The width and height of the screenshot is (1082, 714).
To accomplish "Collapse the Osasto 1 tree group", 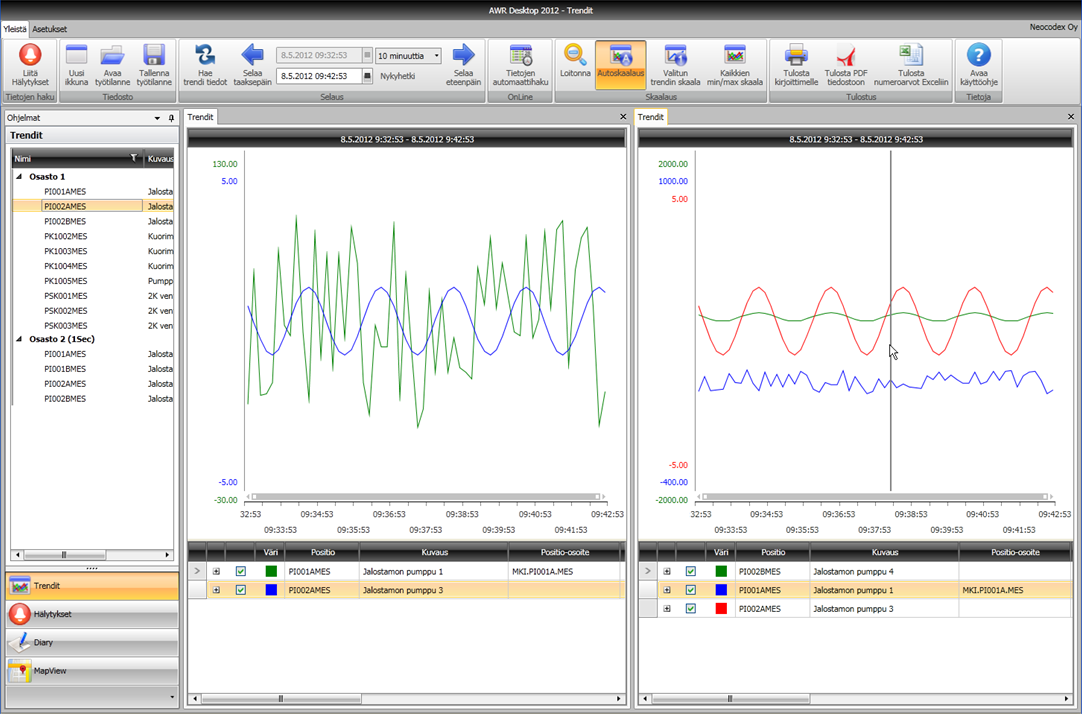I will (18, 176).
